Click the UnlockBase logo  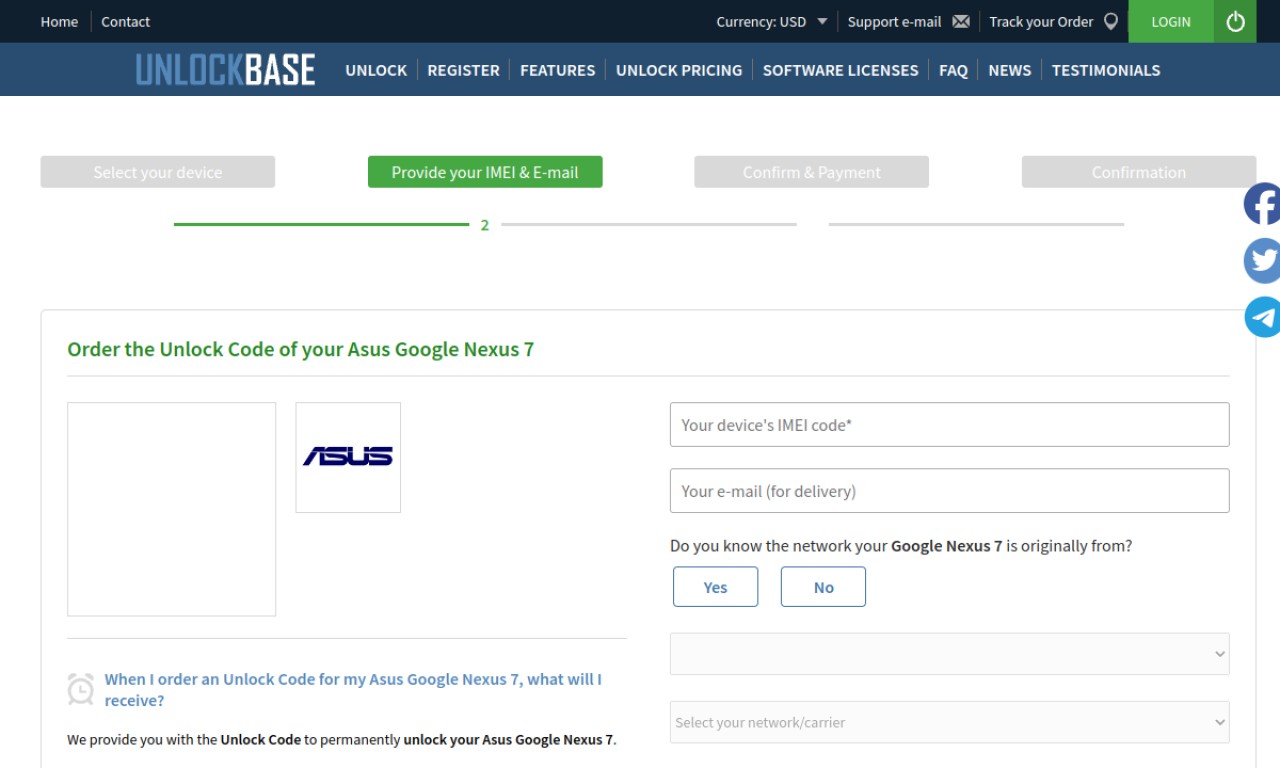[x=225, y=70]
